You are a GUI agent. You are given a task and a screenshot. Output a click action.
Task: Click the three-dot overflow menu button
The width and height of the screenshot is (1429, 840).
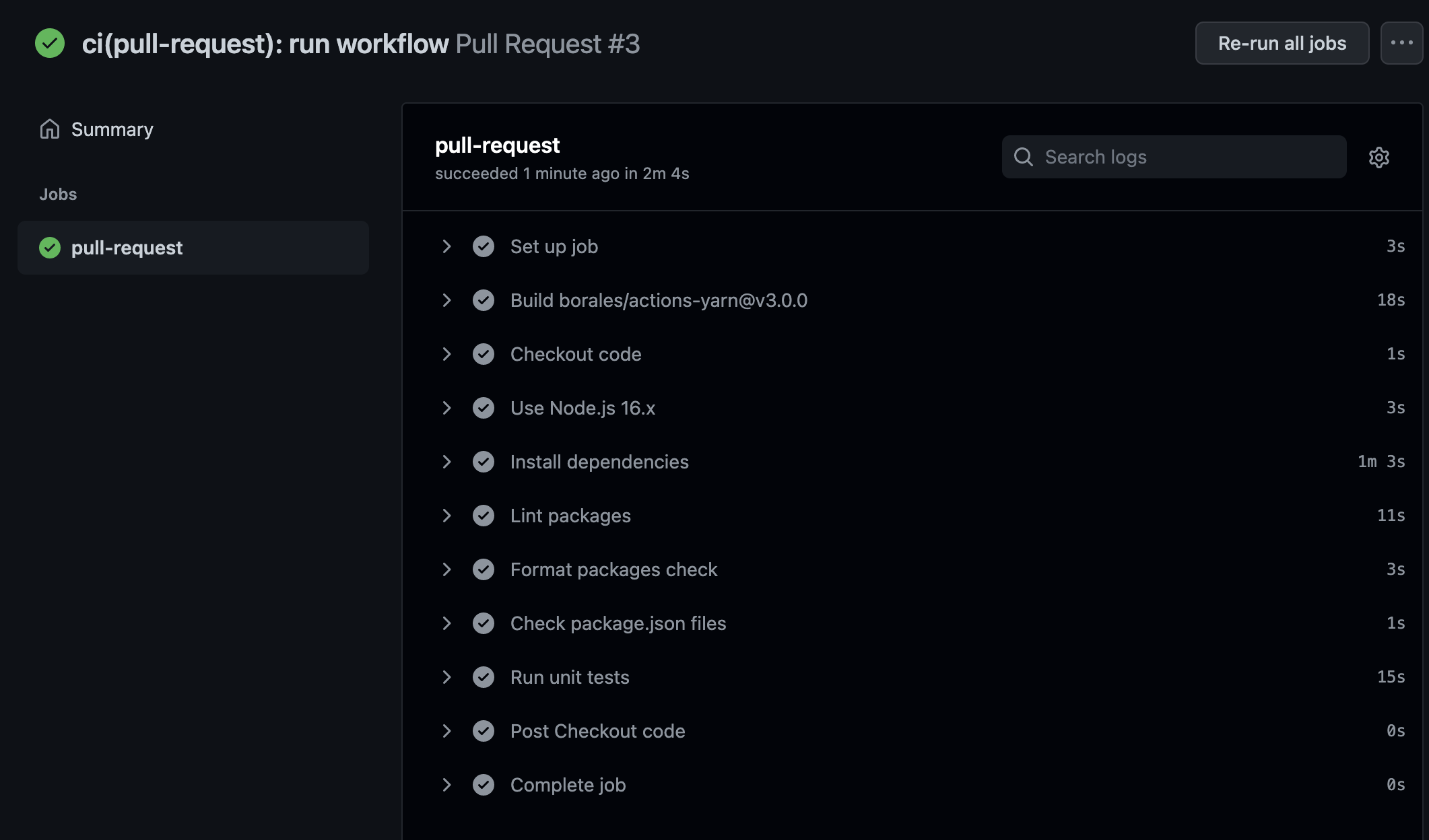coord(1402,42)
